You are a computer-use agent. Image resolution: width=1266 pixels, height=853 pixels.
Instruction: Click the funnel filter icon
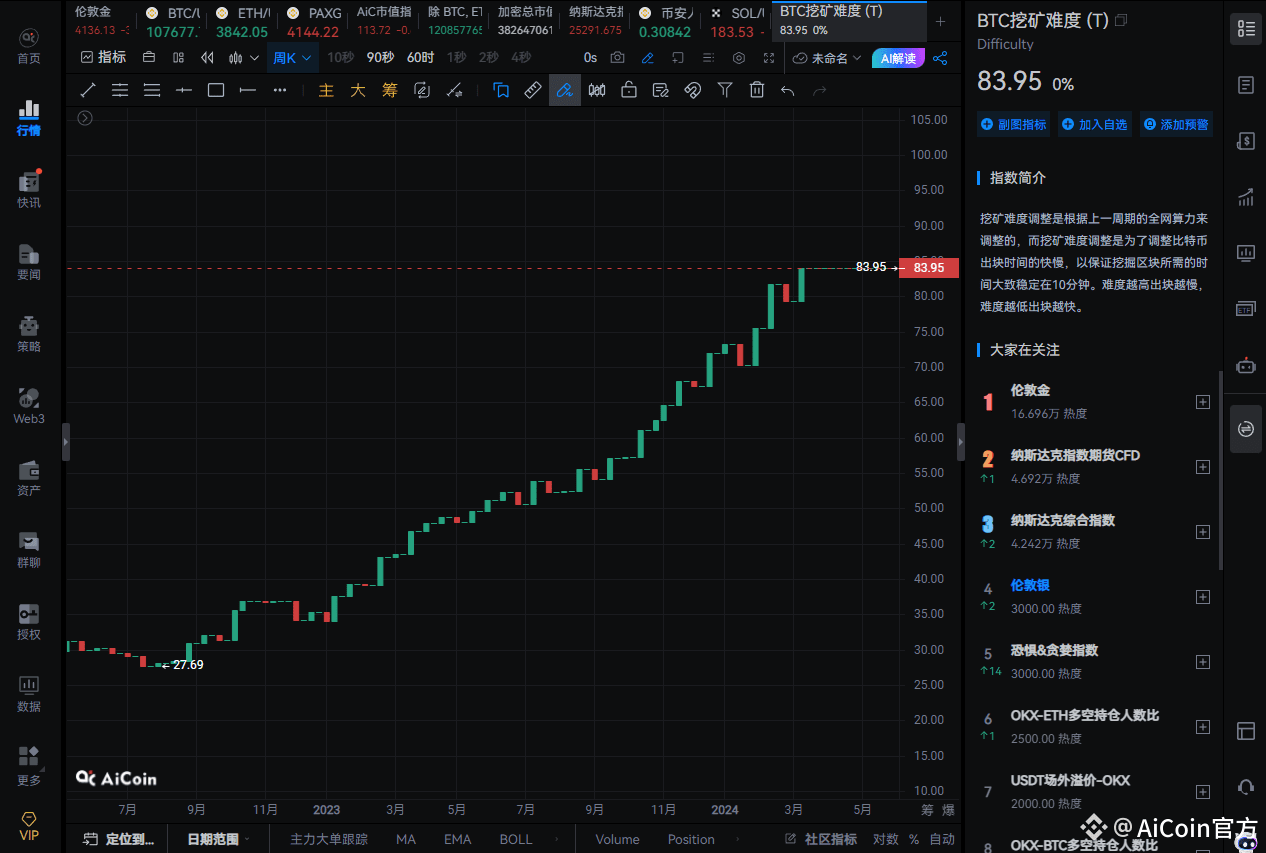coord(725,90)
